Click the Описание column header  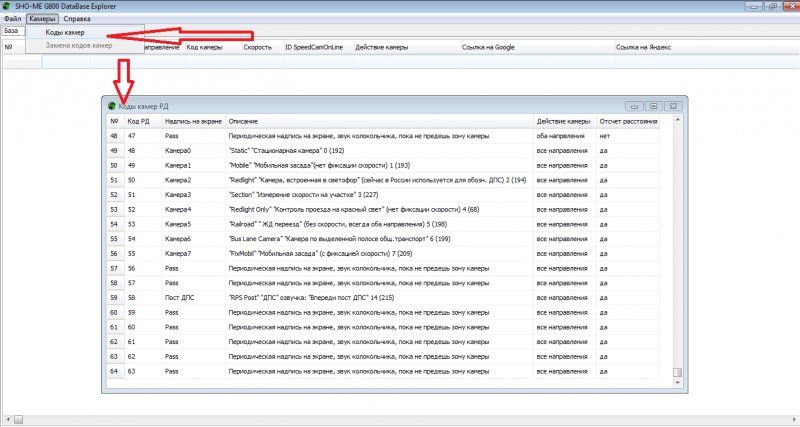pos(244,121)
